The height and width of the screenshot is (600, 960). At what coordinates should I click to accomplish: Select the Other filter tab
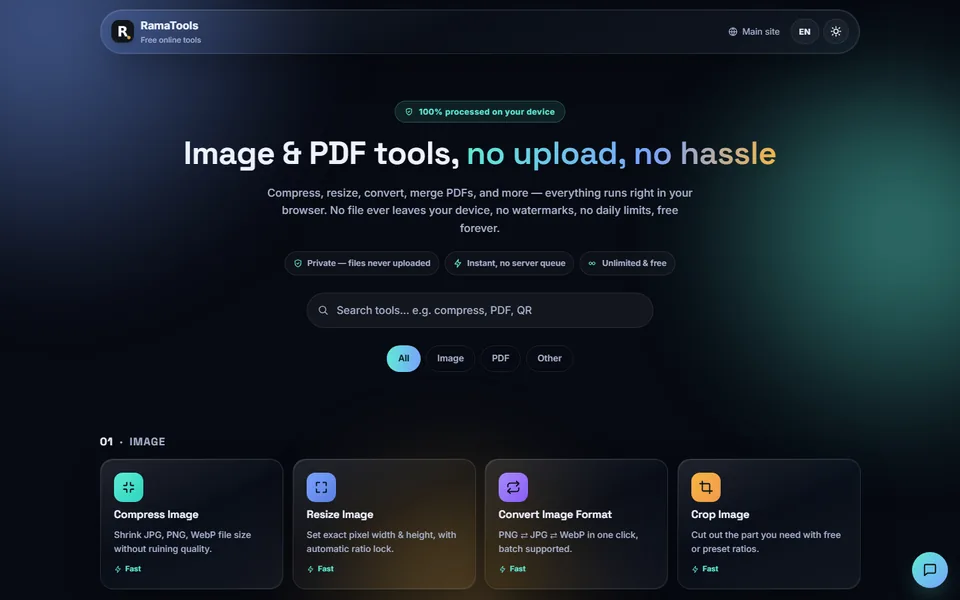click(549, 359)
